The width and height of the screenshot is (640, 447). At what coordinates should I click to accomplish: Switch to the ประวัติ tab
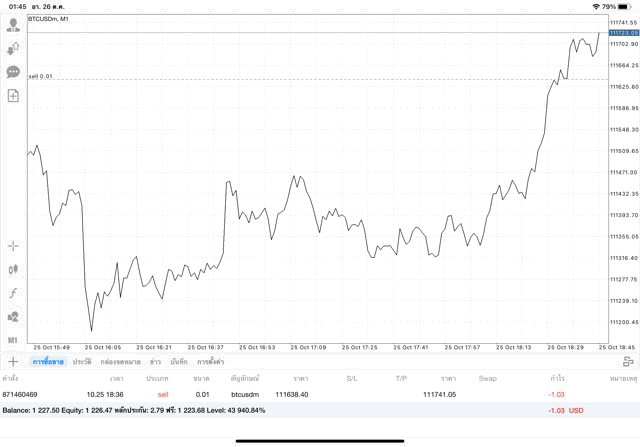pos(82,361)
